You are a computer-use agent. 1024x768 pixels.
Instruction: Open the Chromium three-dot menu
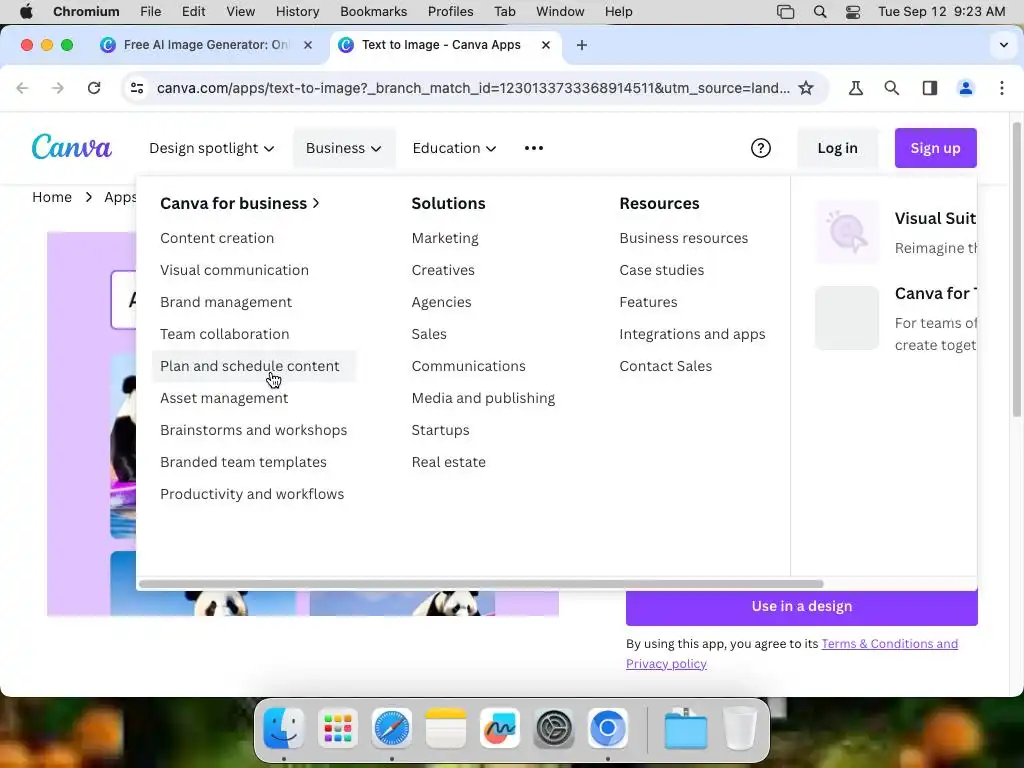coord(1002,88)
